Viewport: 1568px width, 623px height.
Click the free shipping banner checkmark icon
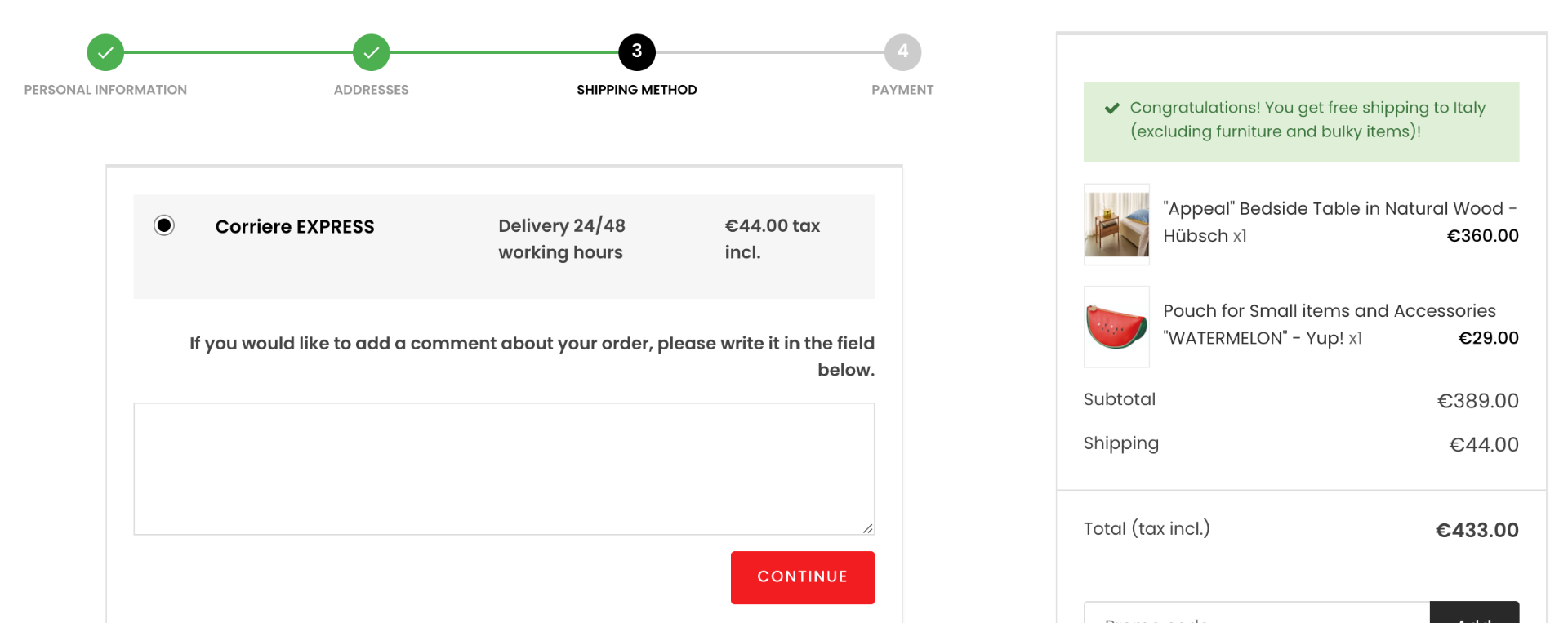(1111, 108)
